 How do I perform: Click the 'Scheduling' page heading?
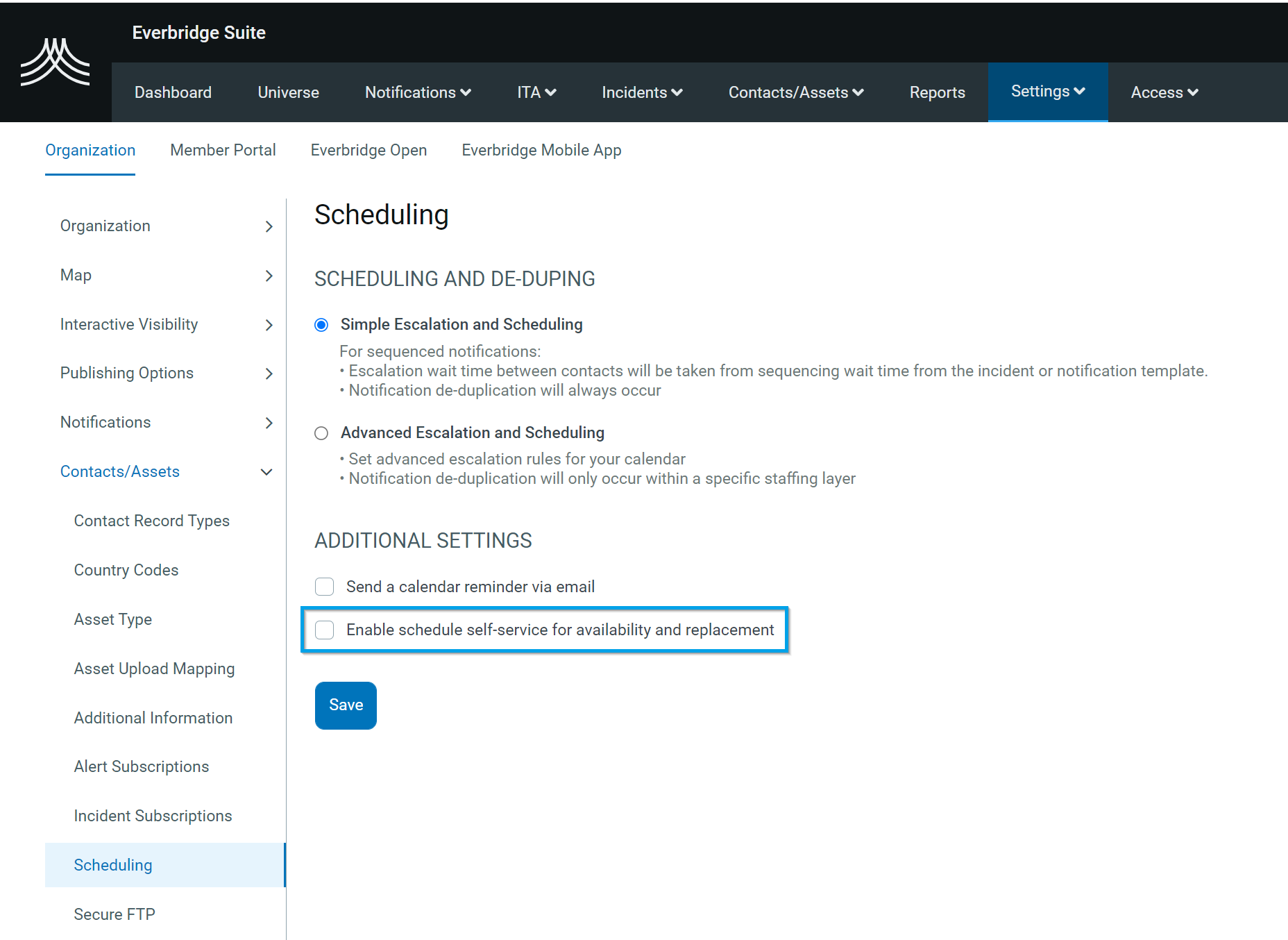click(382, 215)
